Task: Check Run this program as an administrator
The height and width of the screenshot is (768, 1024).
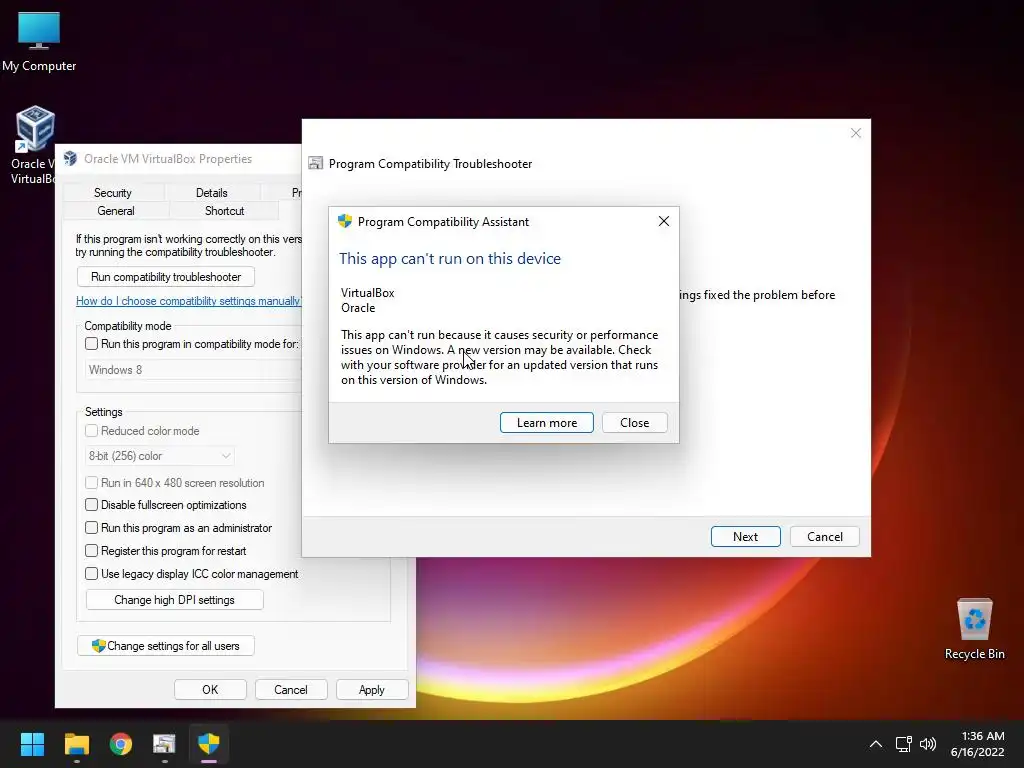Action: point(91,528)
